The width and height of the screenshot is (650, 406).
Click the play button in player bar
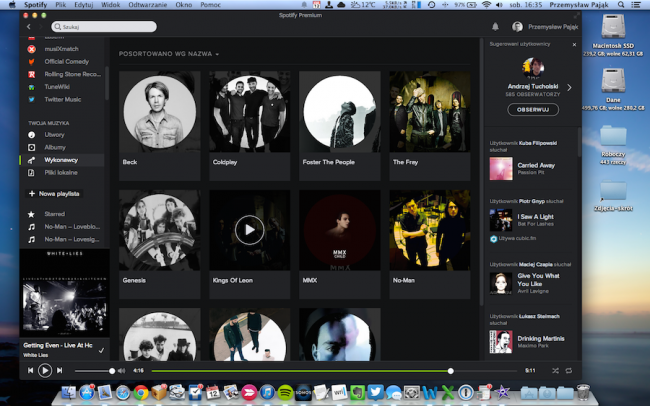(x=45, y=370)
